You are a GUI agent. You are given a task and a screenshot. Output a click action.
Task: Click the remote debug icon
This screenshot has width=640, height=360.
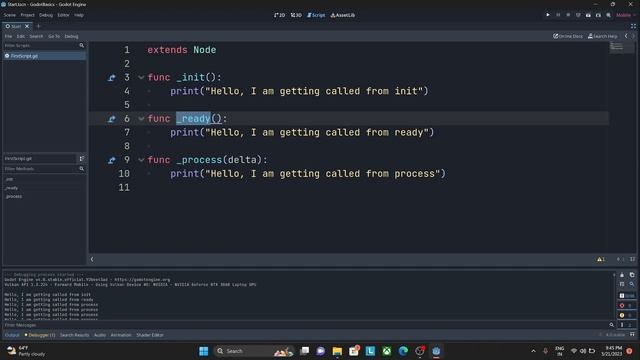pos(578,15)
